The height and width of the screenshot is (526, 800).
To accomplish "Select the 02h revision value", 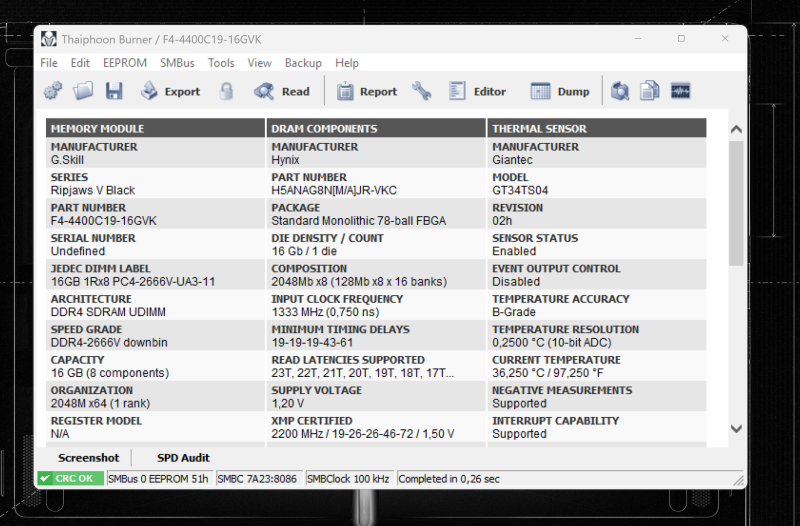I will click(x=502, y=221).
